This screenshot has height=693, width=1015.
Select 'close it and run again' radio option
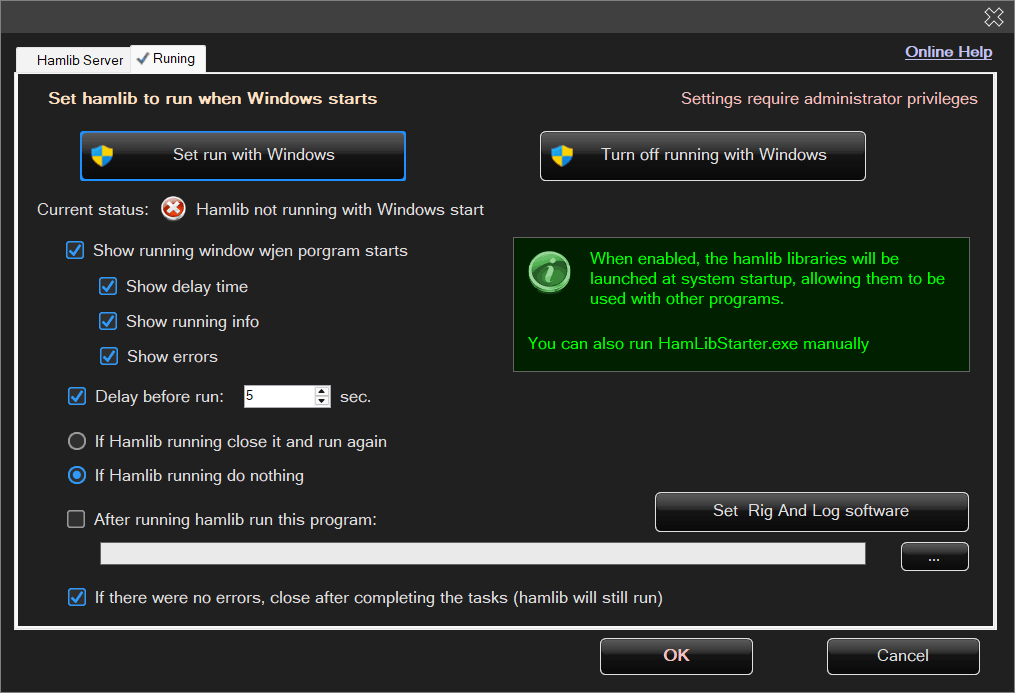pyautogui.click(x=76, y=441)
